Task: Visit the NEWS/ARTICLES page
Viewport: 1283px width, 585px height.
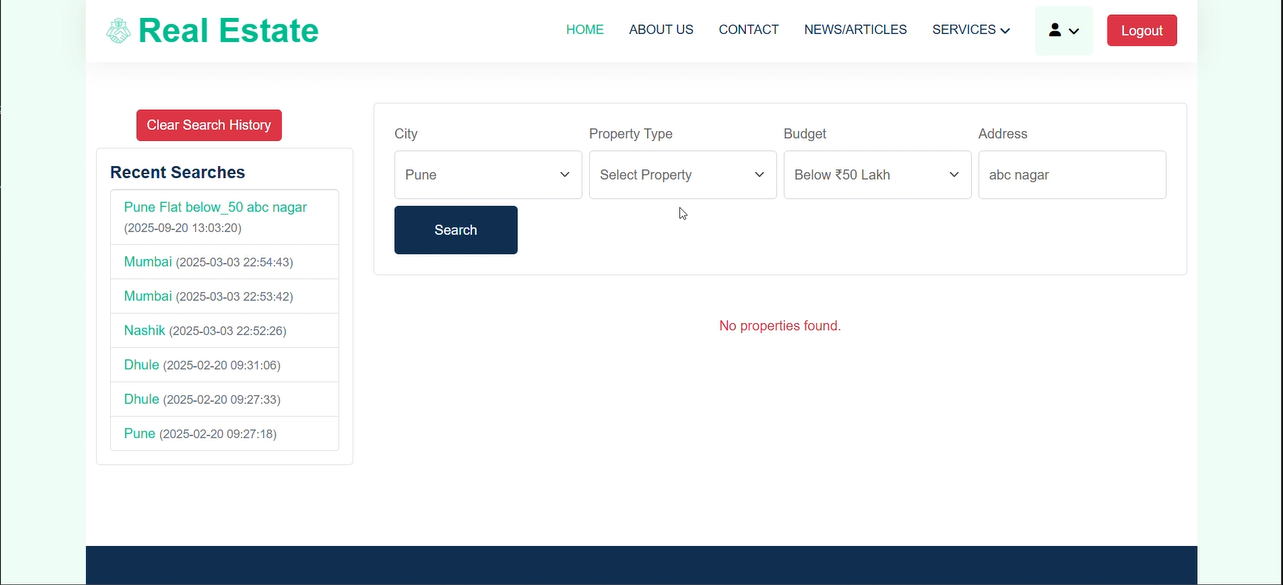Action: 855,29
